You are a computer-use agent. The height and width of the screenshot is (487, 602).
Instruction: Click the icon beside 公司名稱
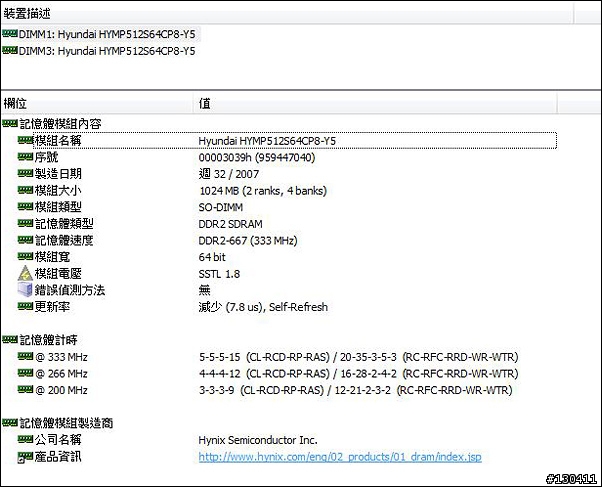point(25,440)
